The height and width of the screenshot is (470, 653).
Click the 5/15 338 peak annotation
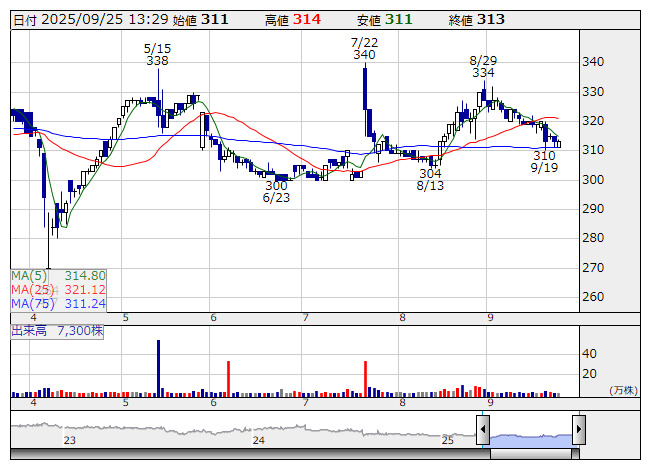pyautogui.click(x=156, y=54)
